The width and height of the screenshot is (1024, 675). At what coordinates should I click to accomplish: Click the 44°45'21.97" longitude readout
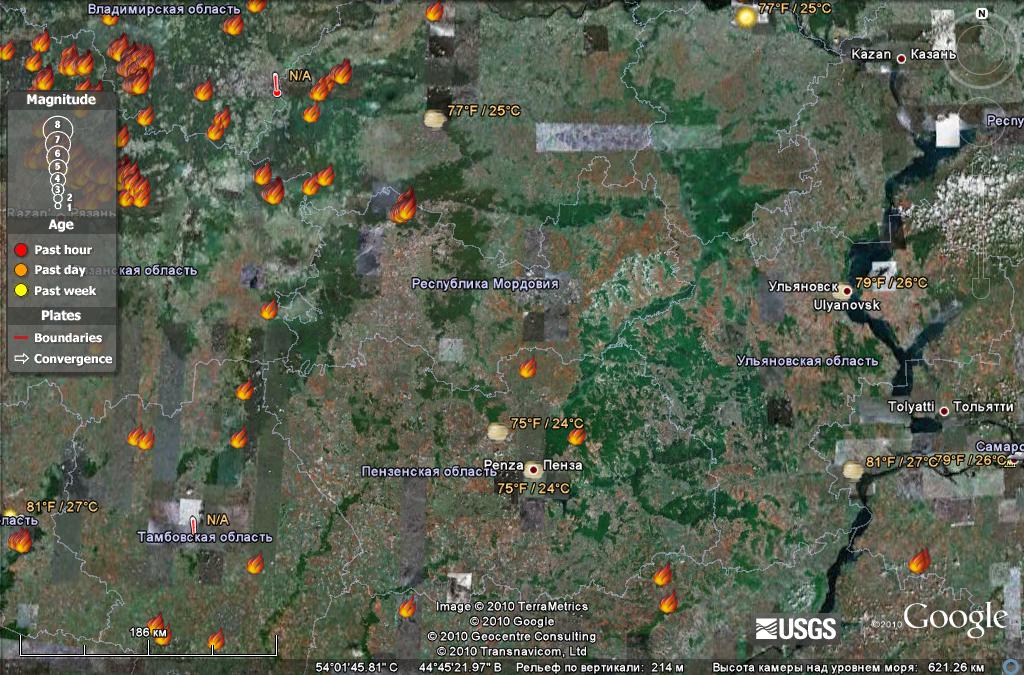pos(460,667)
